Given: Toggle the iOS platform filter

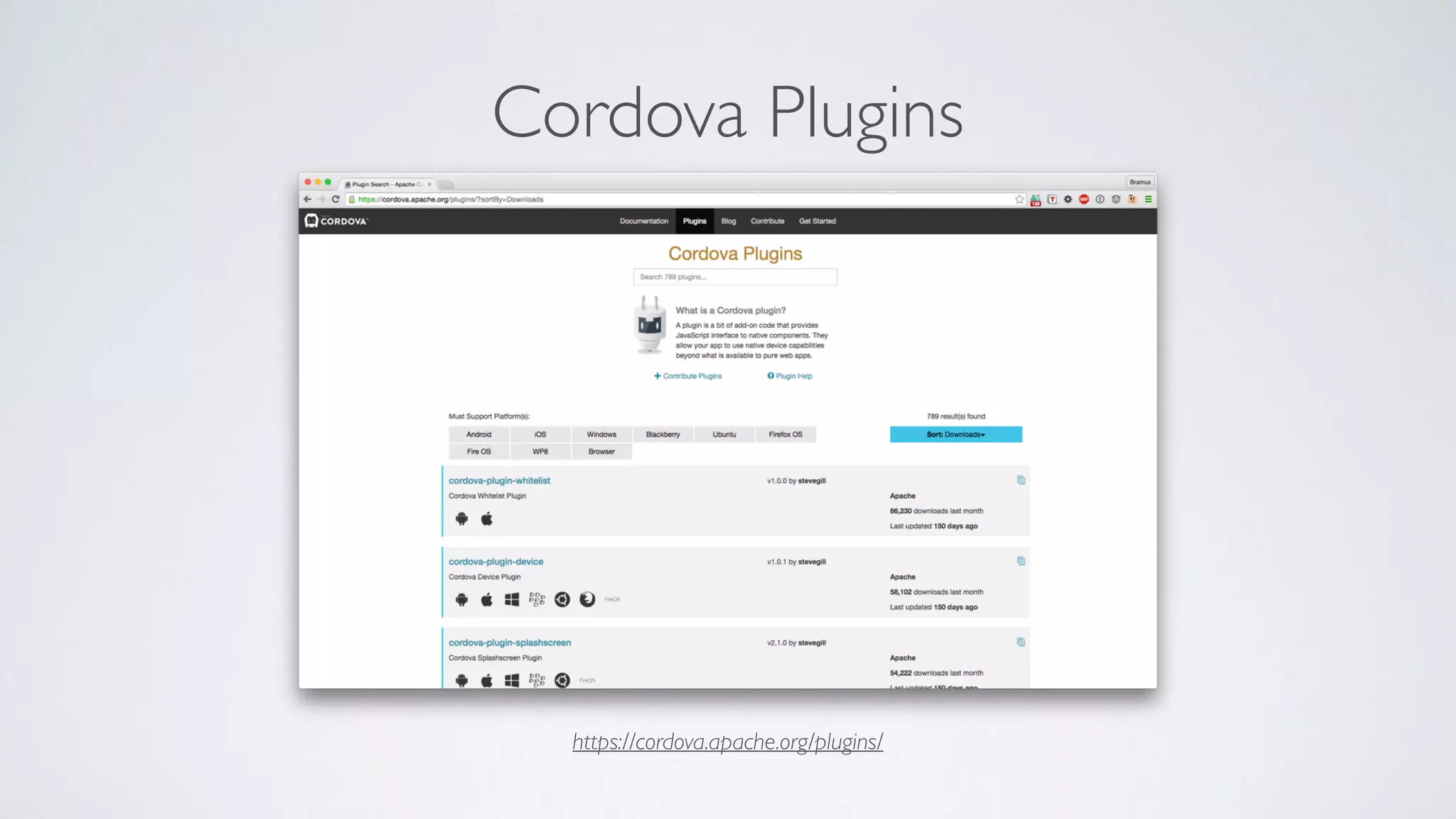Looking at the screenshot, I should tap(540, 434).
